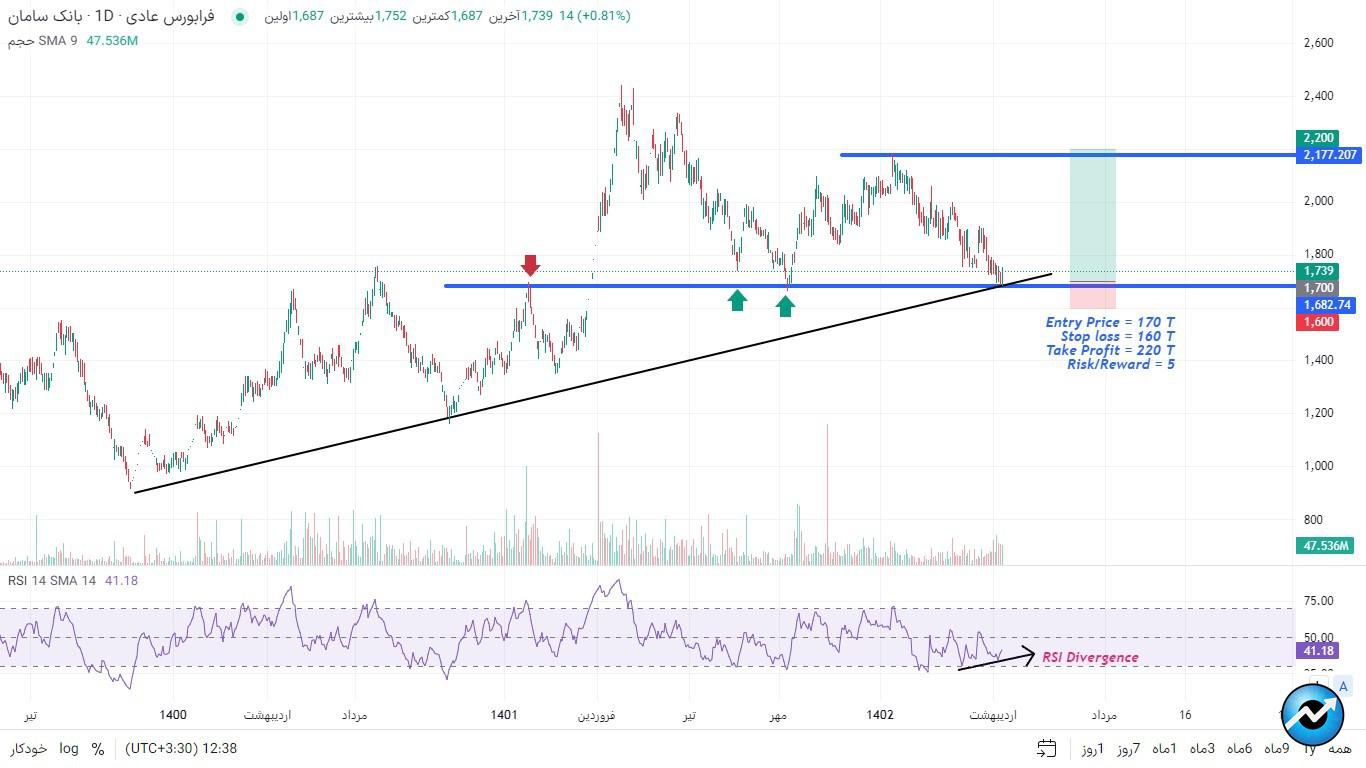Select the RSI Divergence text annotation
Screen dimensions: 1366x768
1090,657
